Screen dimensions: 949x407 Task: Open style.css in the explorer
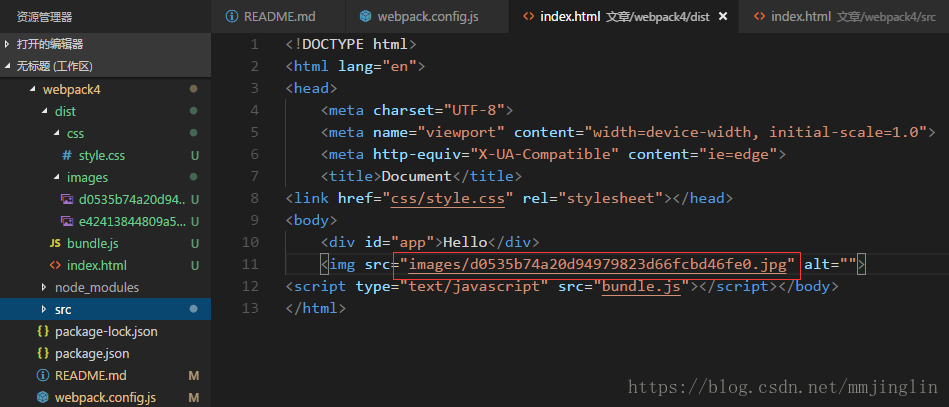tap(102, 156)
